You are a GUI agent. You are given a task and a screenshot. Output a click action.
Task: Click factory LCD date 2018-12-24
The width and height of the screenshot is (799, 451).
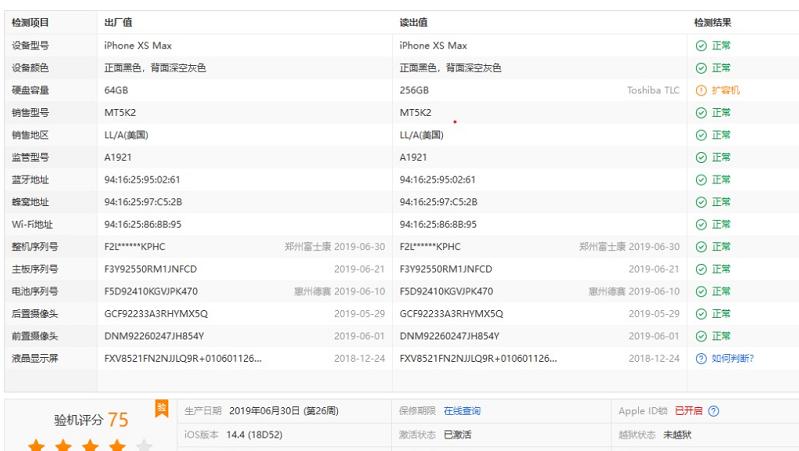pyautogui.click(x=359, y=358)
